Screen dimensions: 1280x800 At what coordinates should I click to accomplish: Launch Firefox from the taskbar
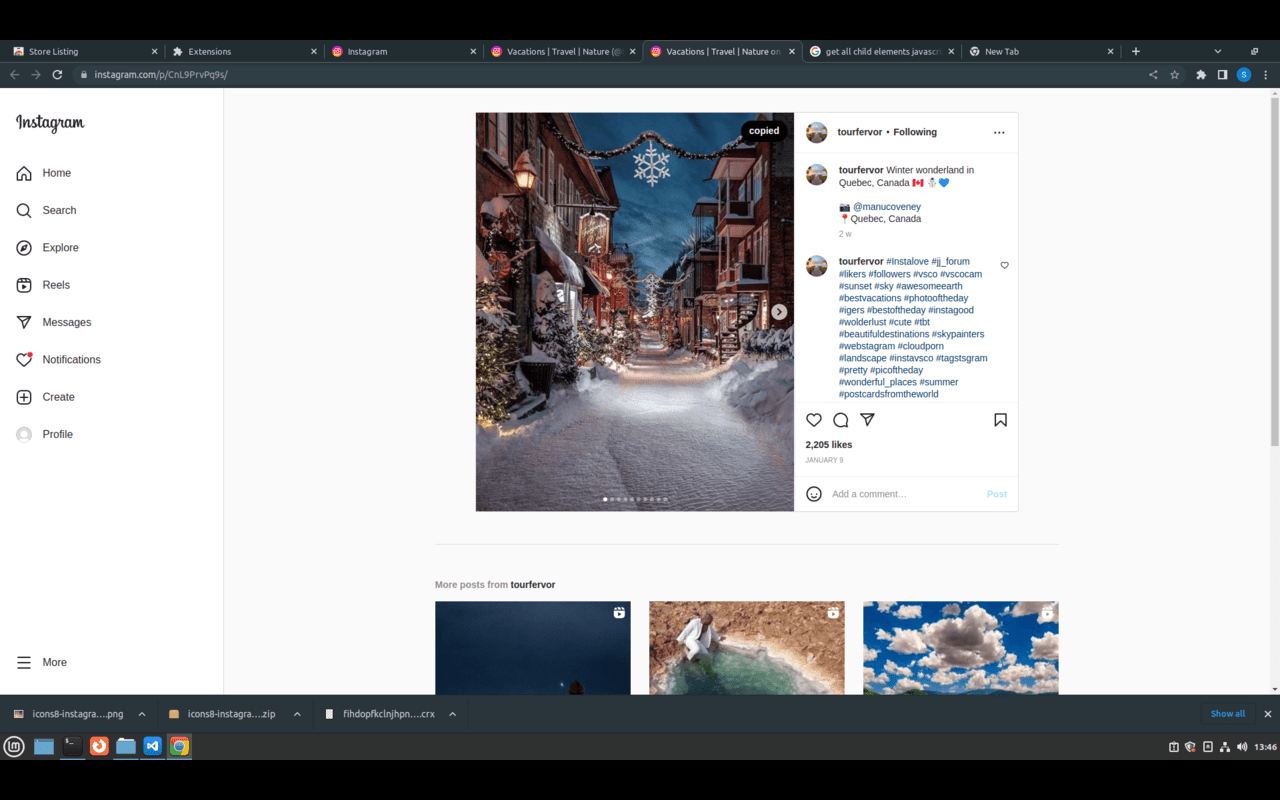tap(99, 746)
